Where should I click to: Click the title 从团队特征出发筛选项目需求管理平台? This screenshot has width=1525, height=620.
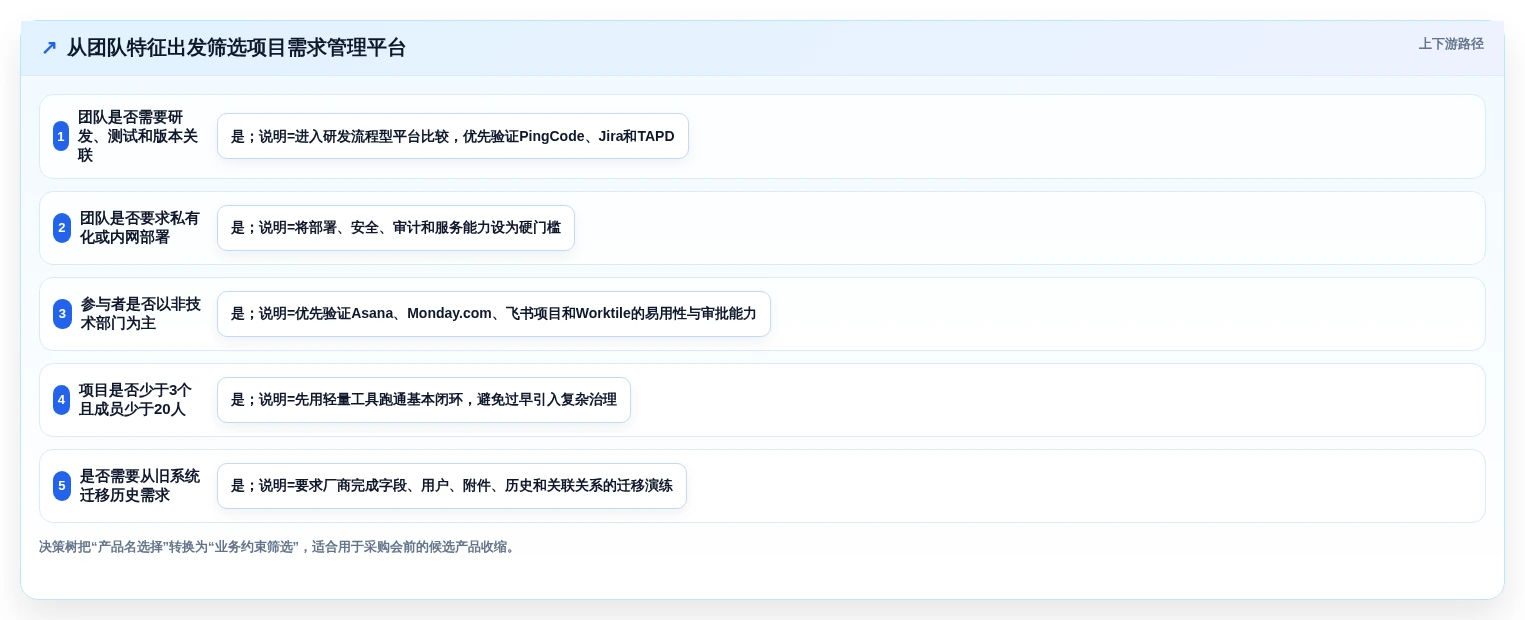[236, 48]
